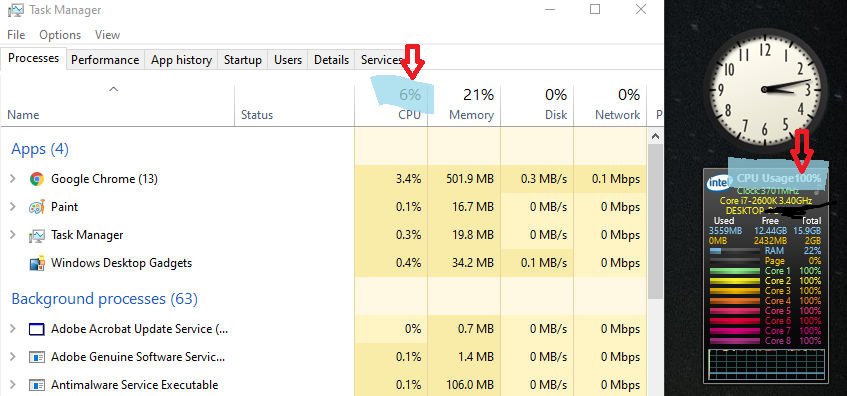847x396 pixels.
Task: Switch to the Performance tab
Action: pos(105,59)
